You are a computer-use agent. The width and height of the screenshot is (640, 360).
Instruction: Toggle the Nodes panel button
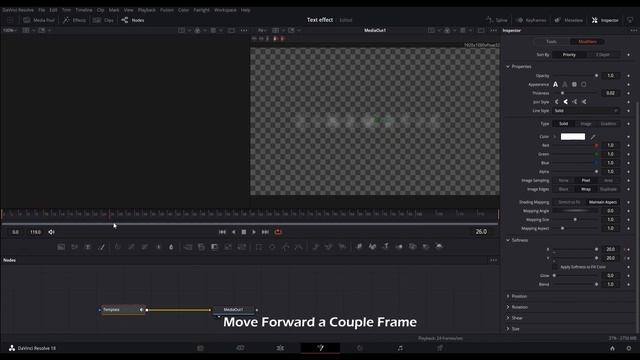[133, 20]
